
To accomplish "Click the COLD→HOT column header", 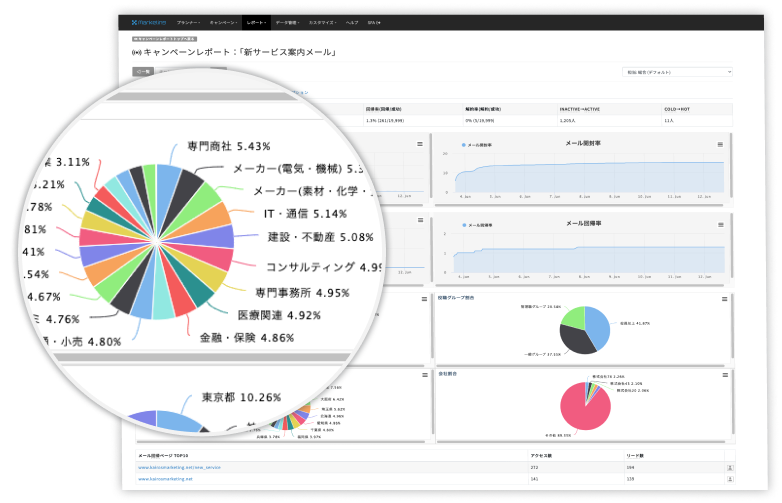I will [x=677, y=109].
